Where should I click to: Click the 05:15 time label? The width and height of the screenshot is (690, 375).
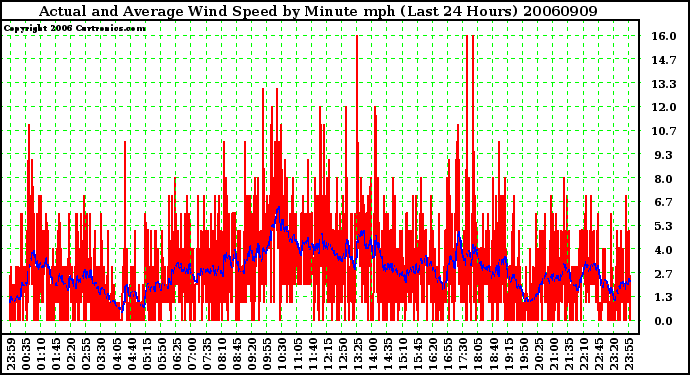146,354
